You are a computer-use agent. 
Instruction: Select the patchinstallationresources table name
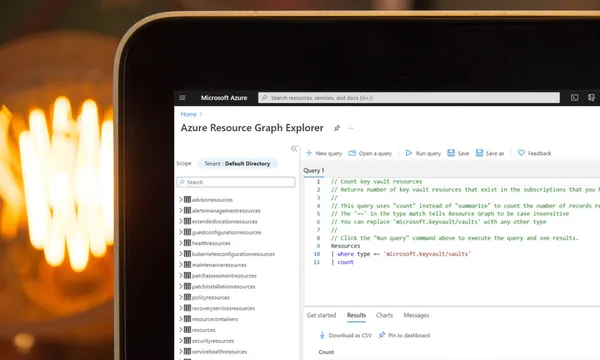223,287
